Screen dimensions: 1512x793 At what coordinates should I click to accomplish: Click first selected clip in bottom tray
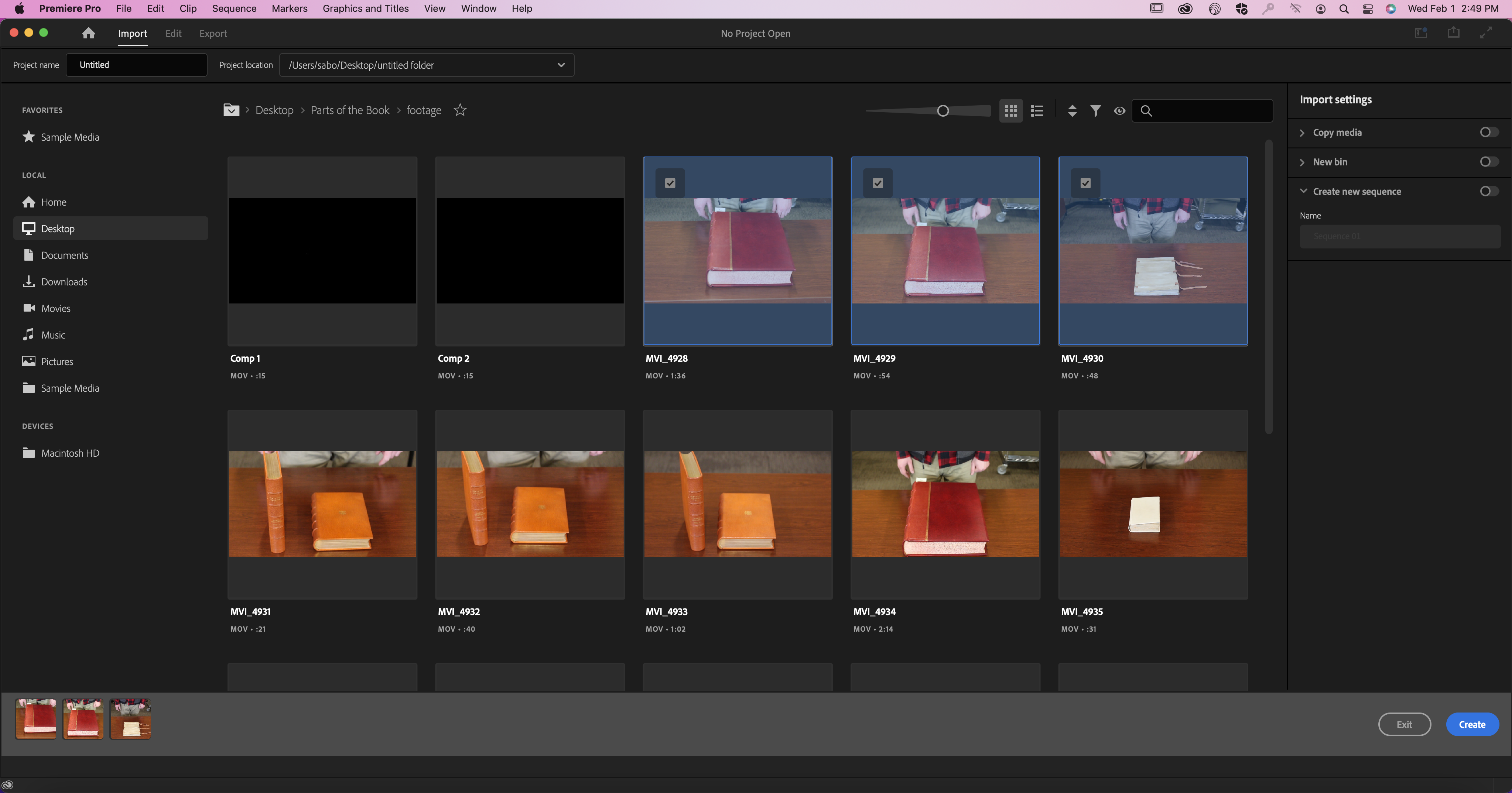[x=36, y=718]
